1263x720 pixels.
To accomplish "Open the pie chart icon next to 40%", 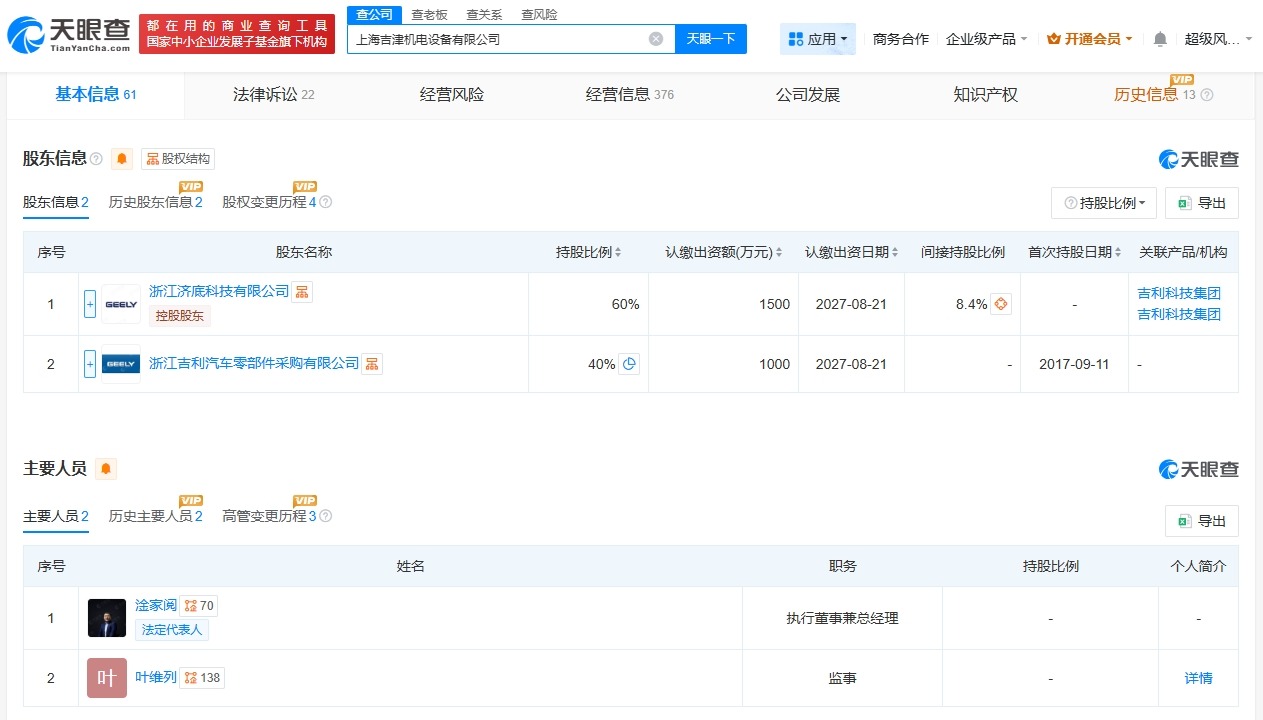I will point(629,364).
